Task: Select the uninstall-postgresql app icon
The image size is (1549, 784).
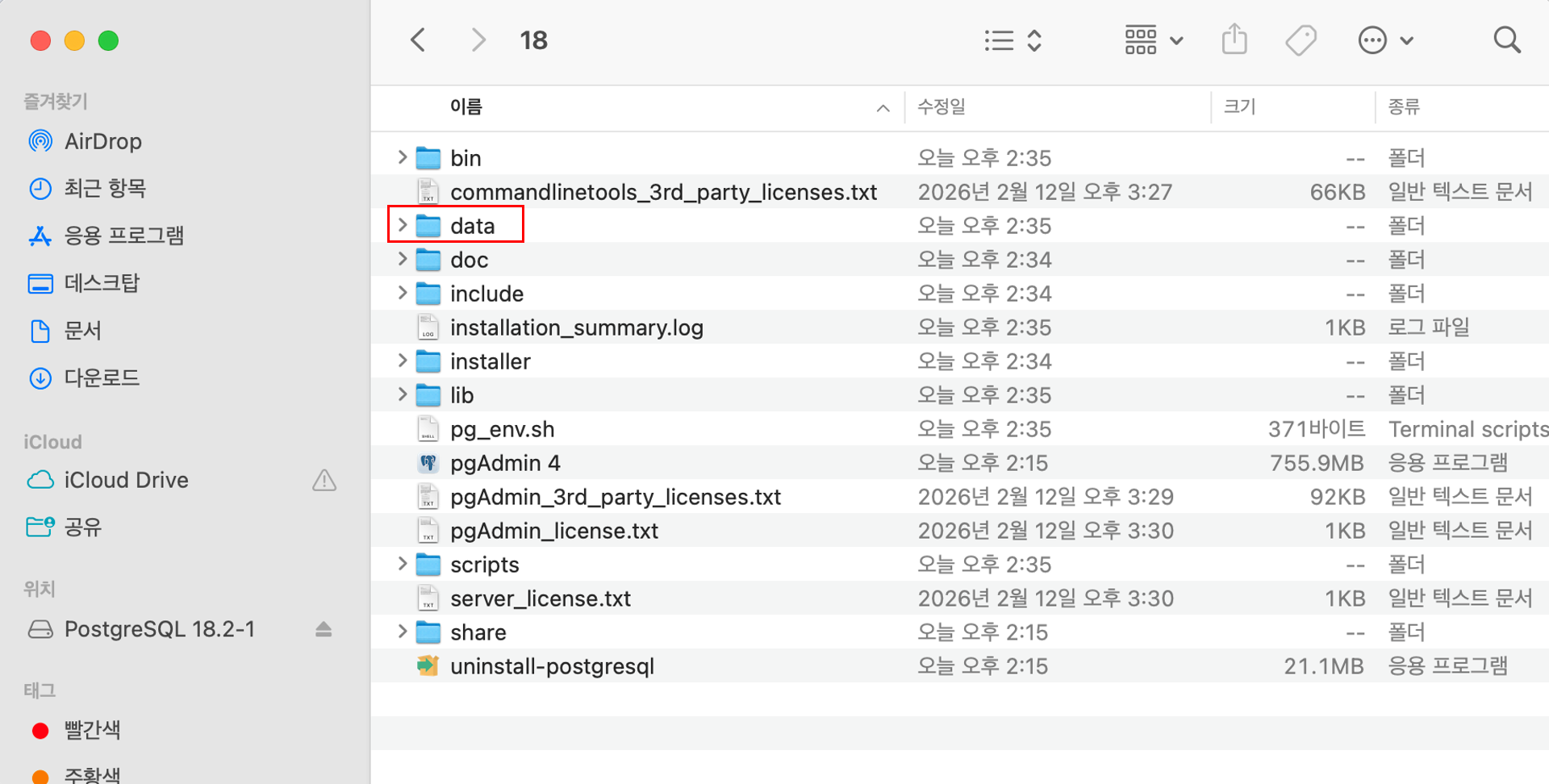Action: click(x=428, y=666)
